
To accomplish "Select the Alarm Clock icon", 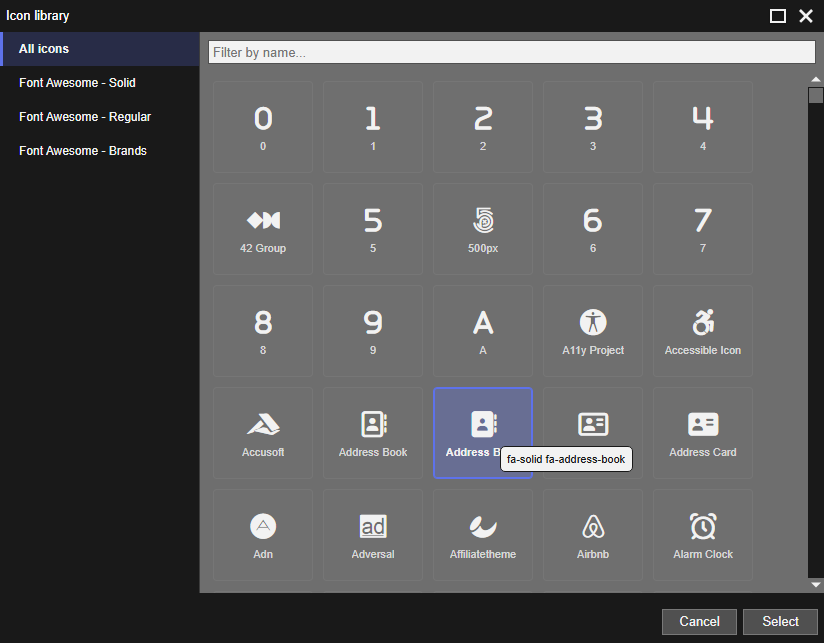I will 703,535.
